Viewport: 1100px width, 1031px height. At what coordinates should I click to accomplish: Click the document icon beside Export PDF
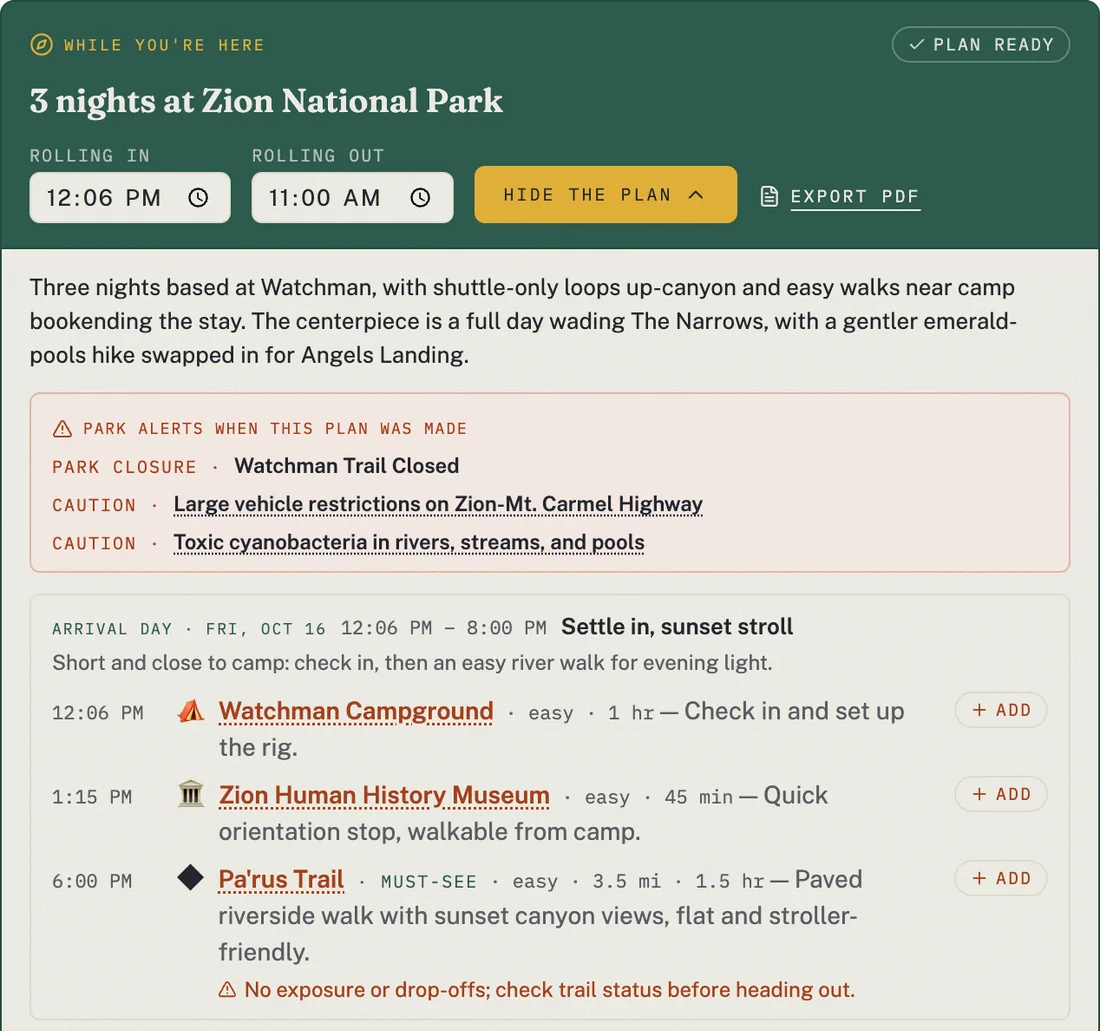[769, 196]
